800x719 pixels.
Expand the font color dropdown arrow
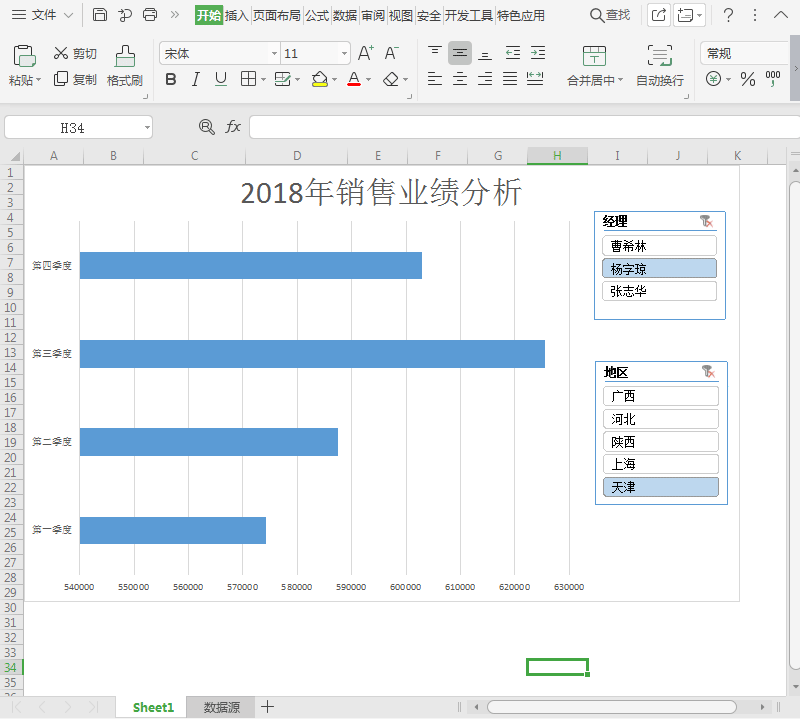(x=368, y=80)
